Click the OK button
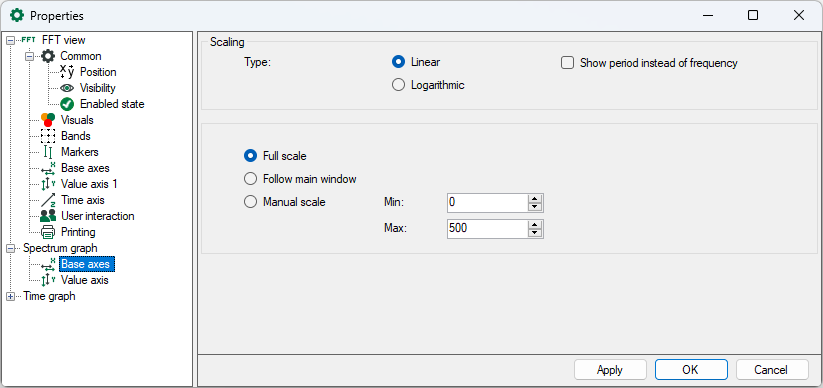 [691, 370]
